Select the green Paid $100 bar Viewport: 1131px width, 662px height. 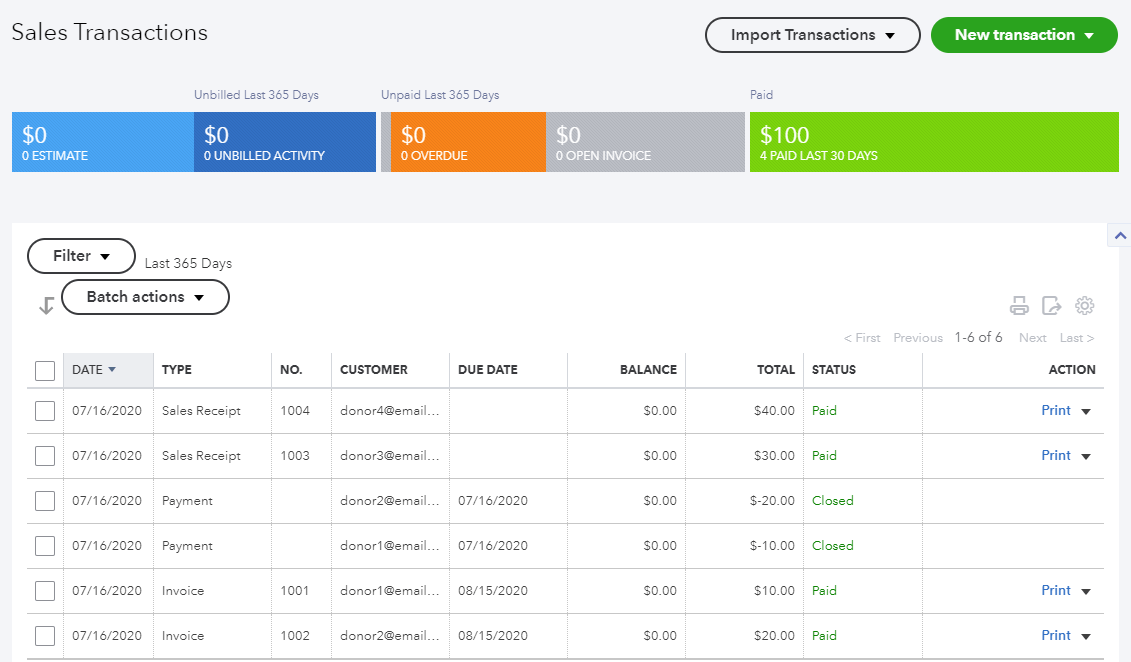click(x=933, y=142)
